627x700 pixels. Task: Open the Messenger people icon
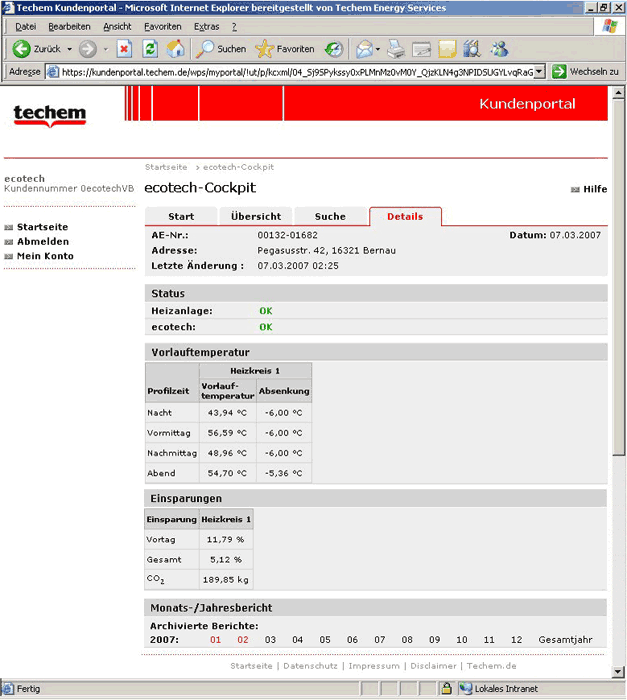[499, 49]
